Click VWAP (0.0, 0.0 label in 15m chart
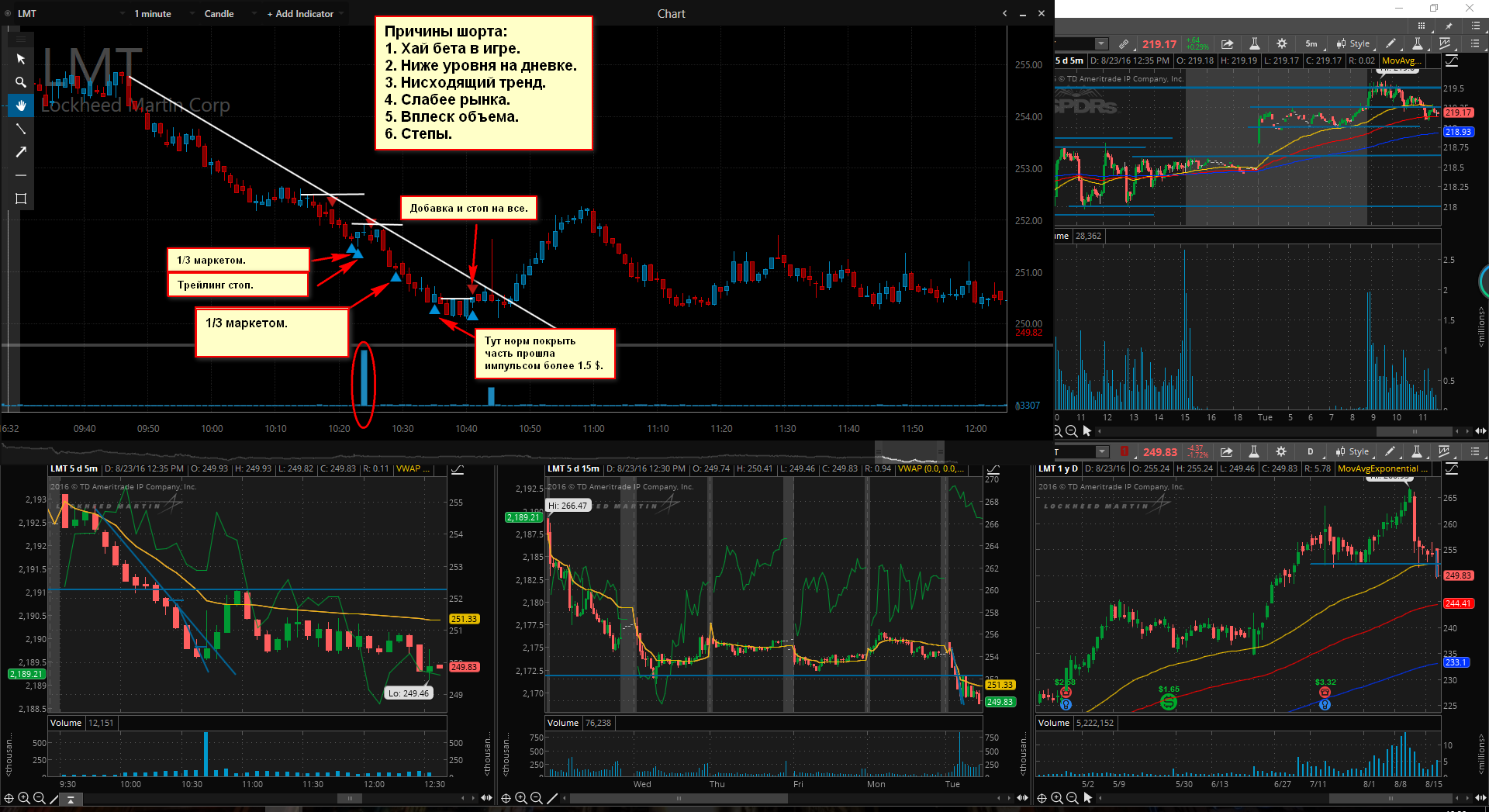The width and height of the screenshot is (1489, 812). coord(931,468)
